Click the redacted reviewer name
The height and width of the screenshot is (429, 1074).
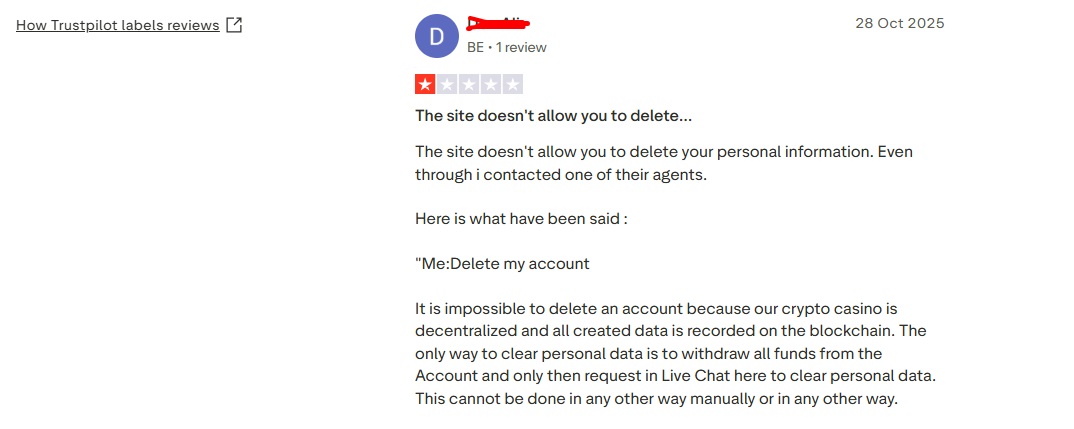(498, 23)
